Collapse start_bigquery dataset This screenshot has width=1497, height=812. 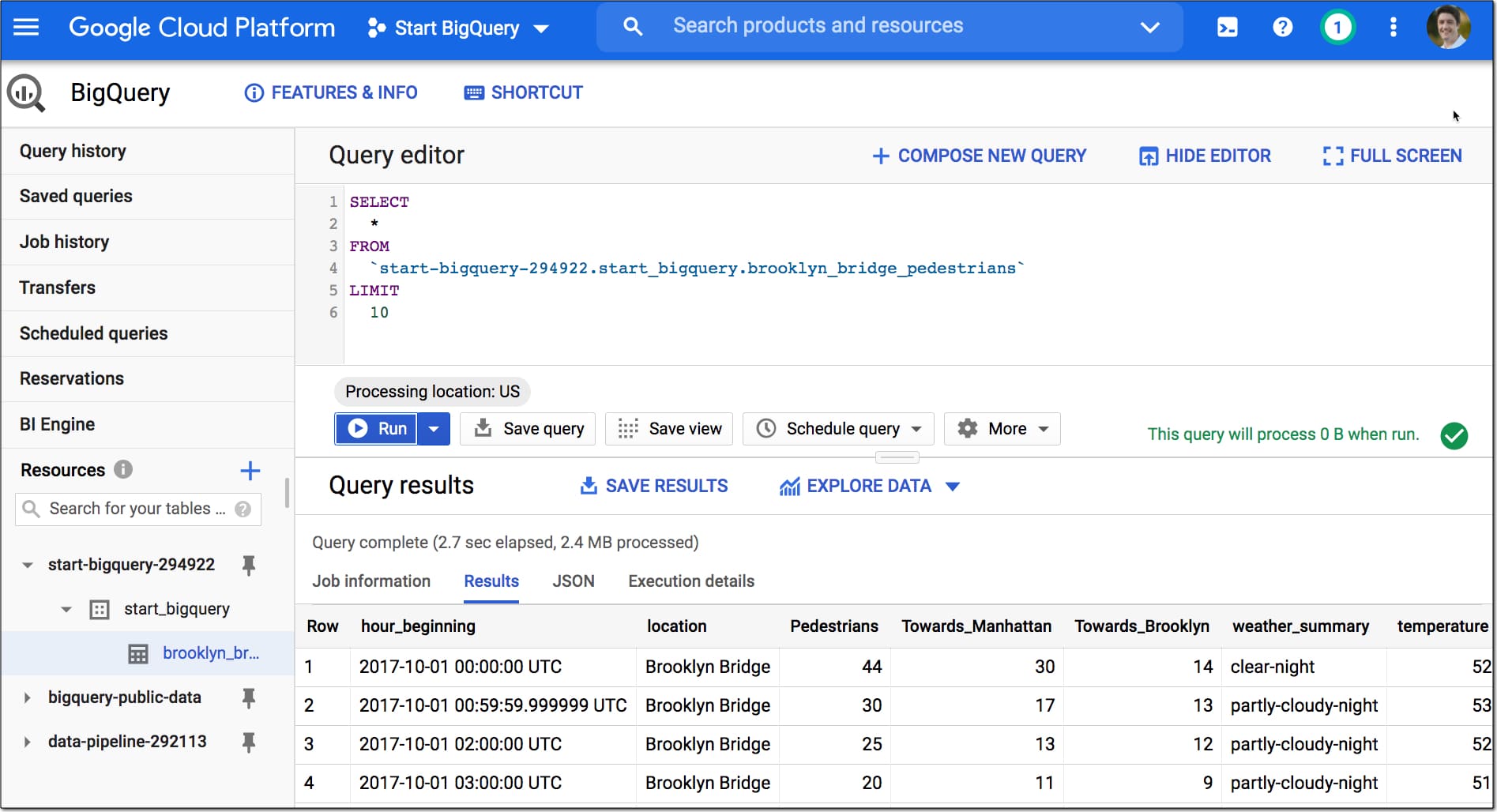click(66, 609)
